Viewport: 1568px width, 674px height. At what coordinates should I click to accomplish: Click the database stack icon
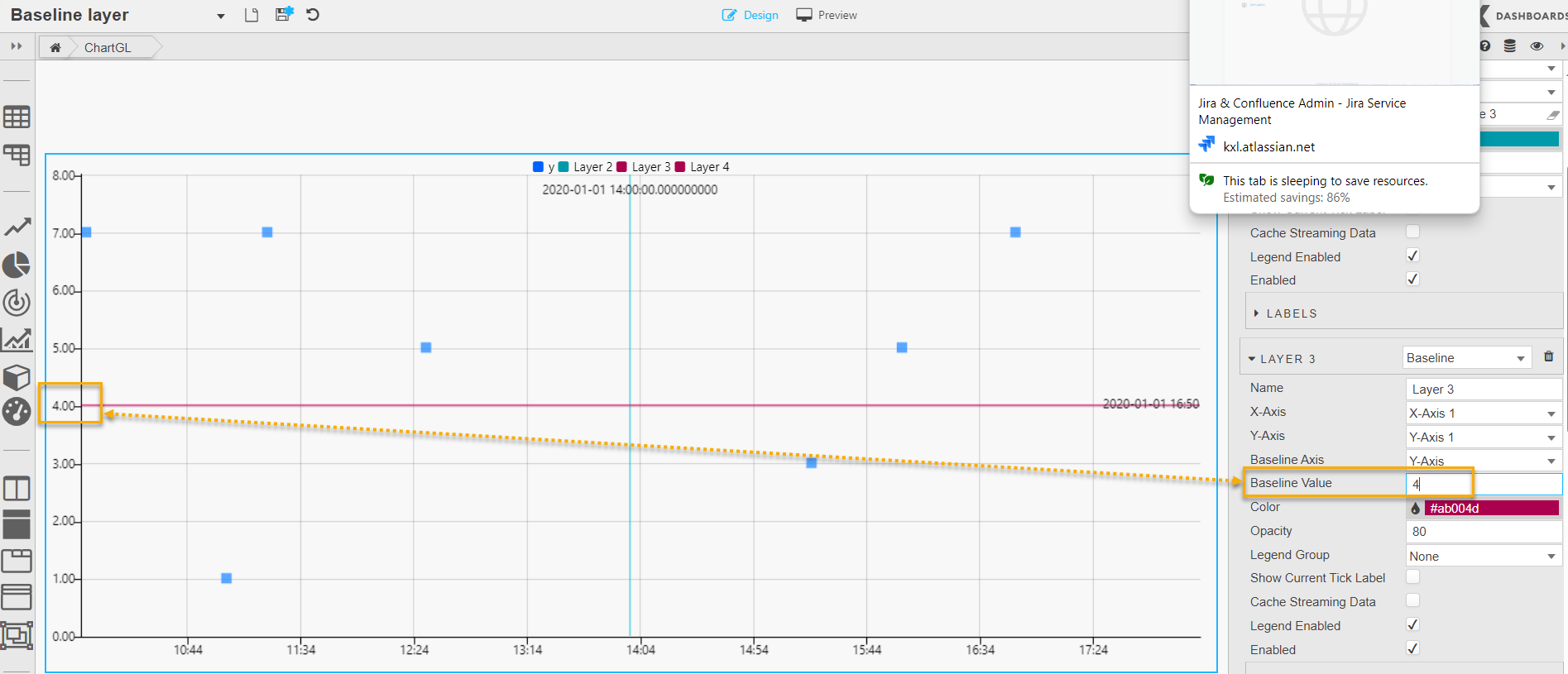(x=1510, y=46)
